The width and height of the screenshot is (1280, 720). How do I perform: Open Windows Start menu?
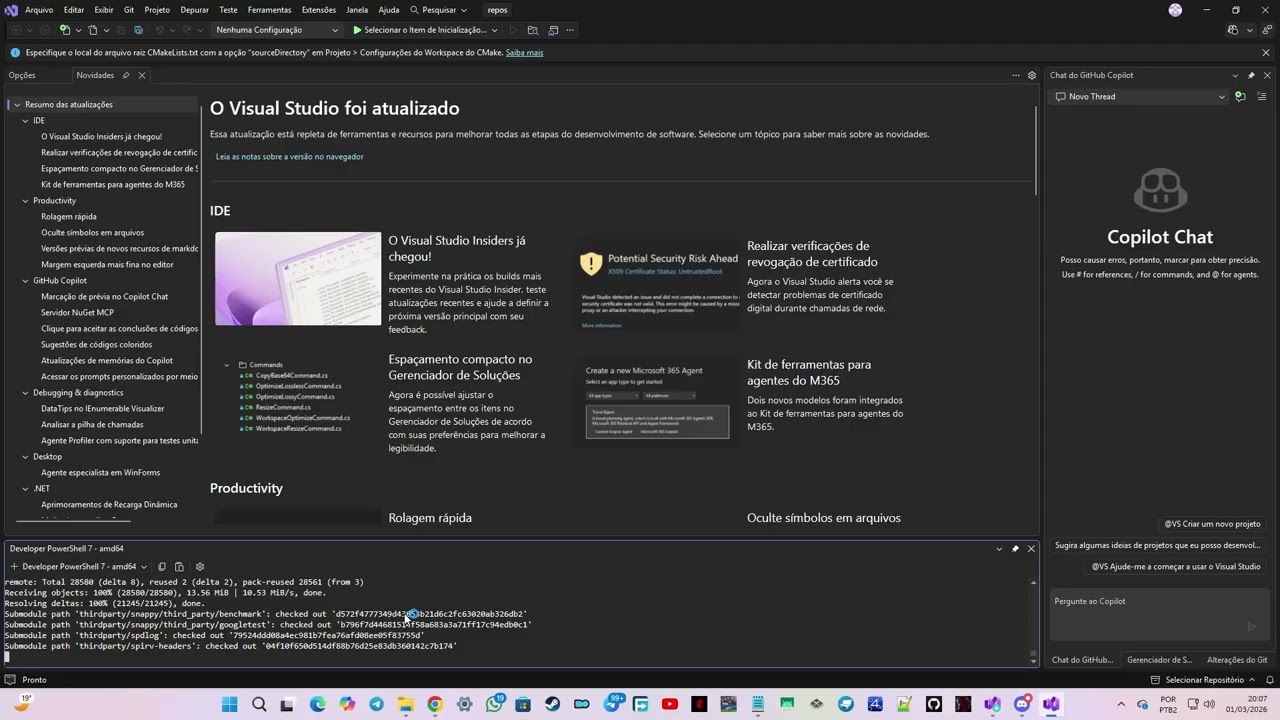coord(229,704)
